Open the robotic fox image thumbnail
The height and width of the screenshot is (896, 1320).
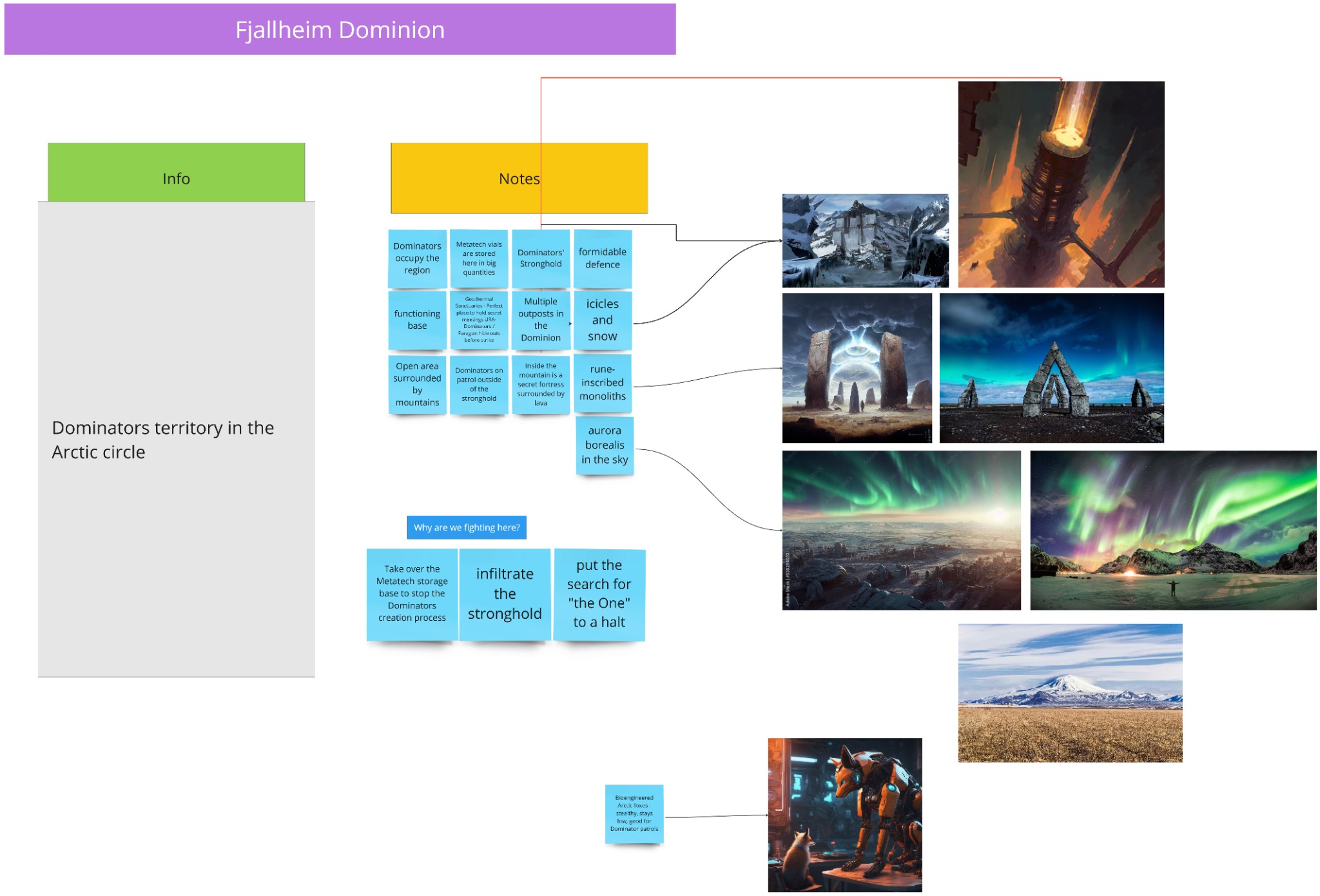[x=844, y=815]
